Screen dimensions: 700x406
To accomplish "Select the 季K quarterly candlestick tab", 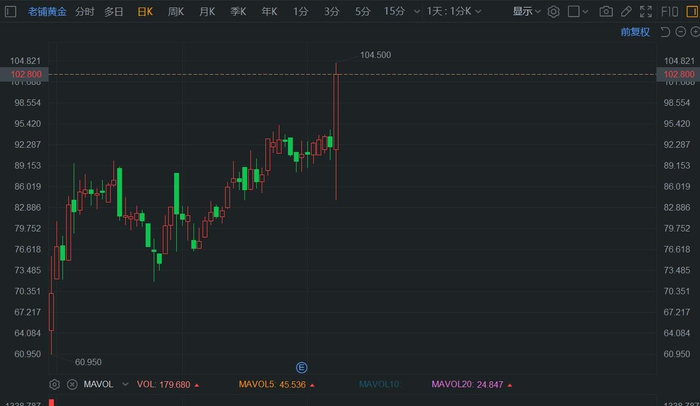I will tap(238, 12).
